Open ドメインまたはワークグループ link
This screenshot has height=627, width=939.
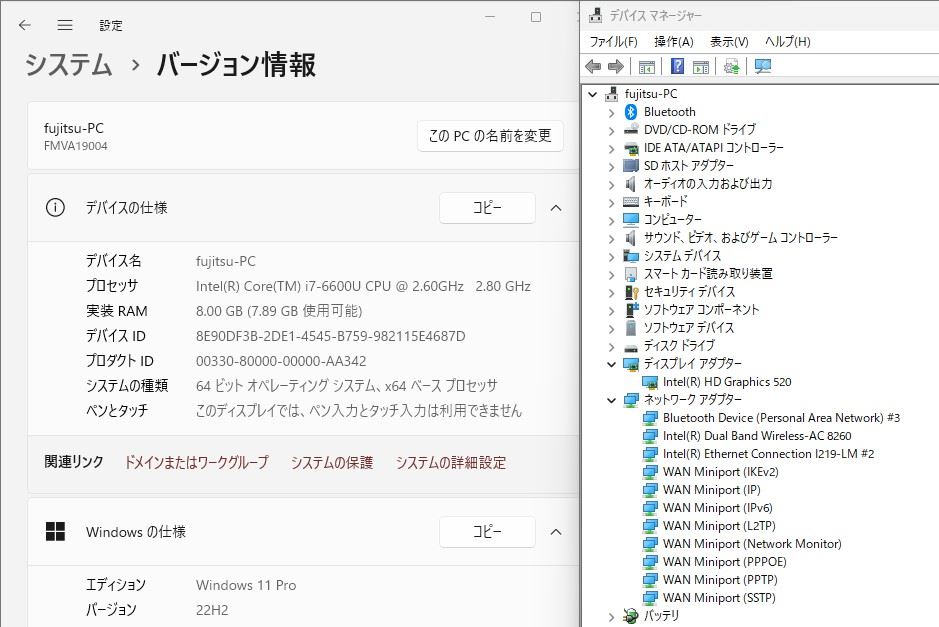[196, 462]
